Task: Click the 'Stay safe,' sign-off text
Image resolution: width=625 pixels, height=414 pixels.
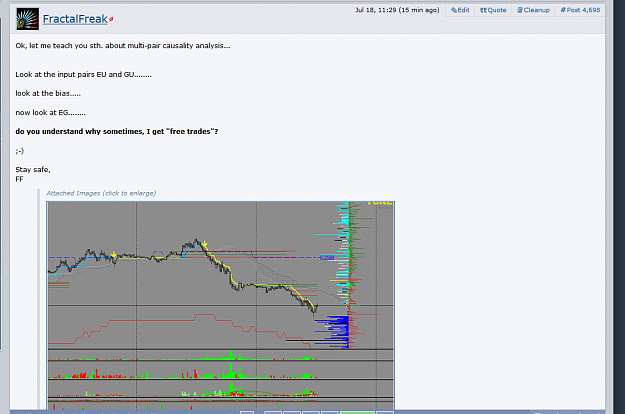Action: (33, 170)
